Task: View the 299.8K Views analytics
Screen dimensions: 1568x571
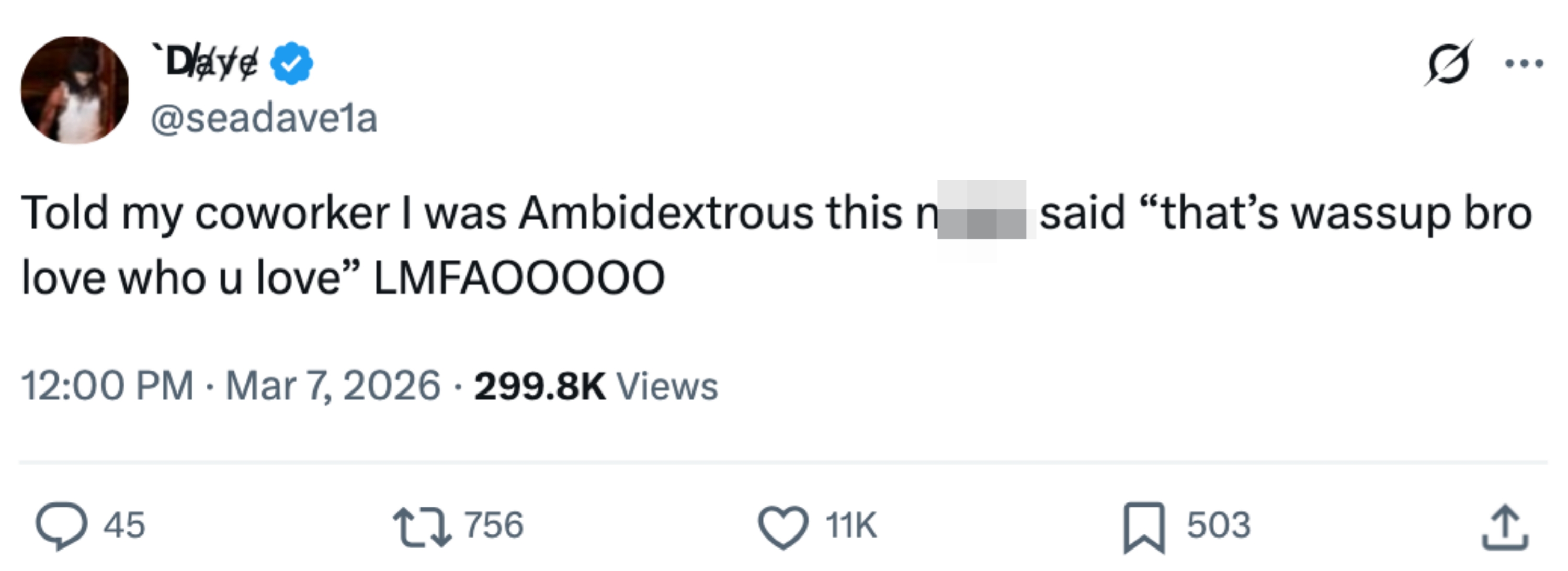Action: 596,386
